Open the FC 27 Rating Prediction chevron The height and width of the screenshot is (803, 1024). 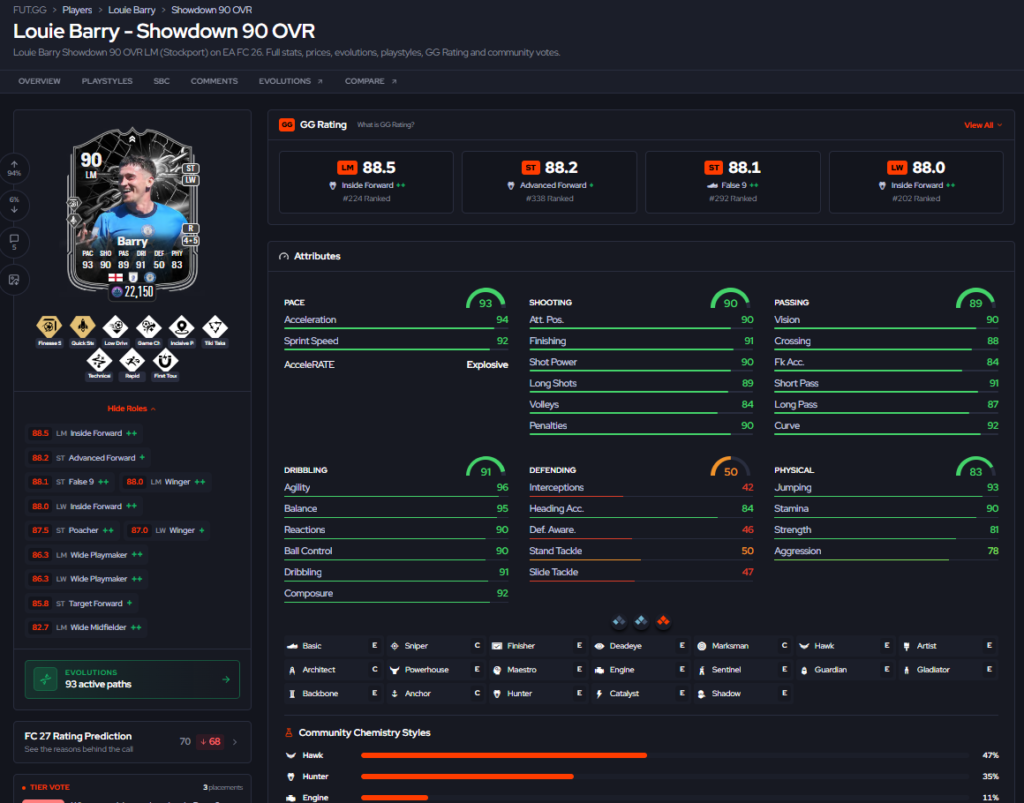point(235,742)
